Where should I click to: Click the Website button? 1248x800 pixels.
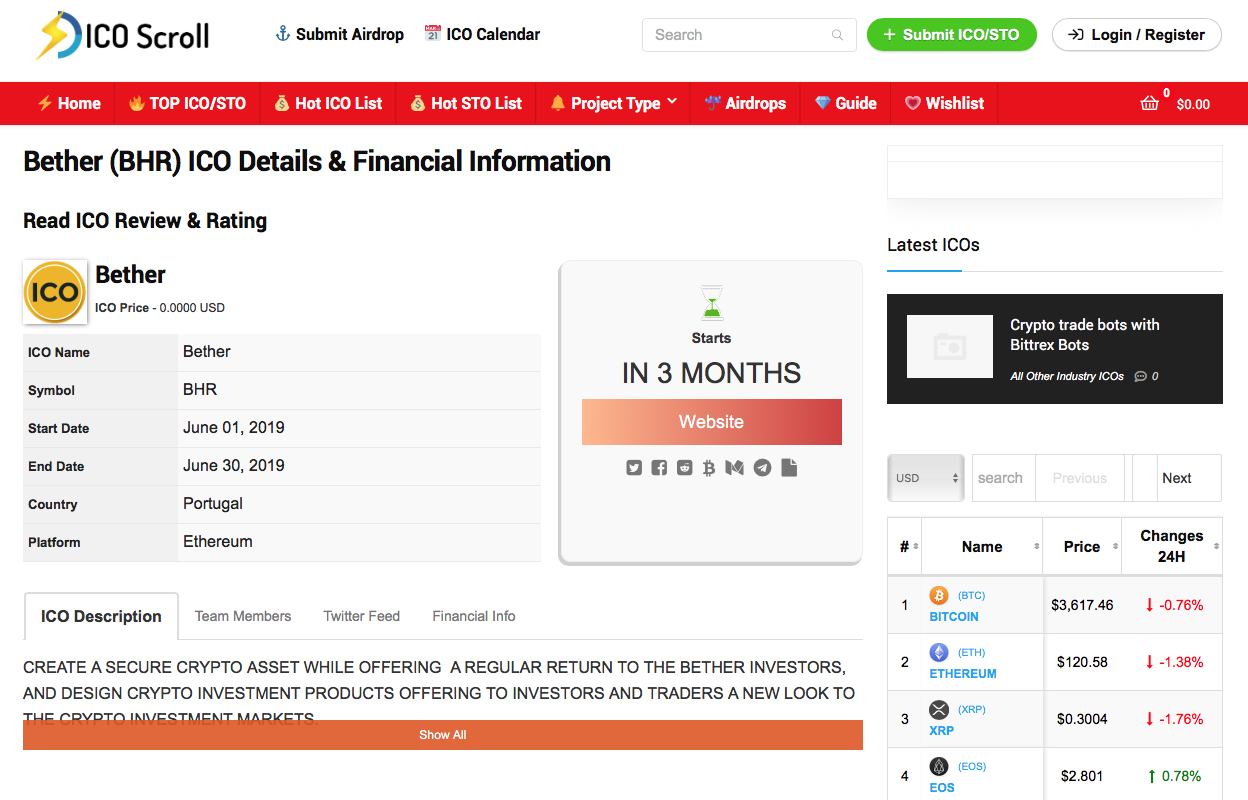711,422
